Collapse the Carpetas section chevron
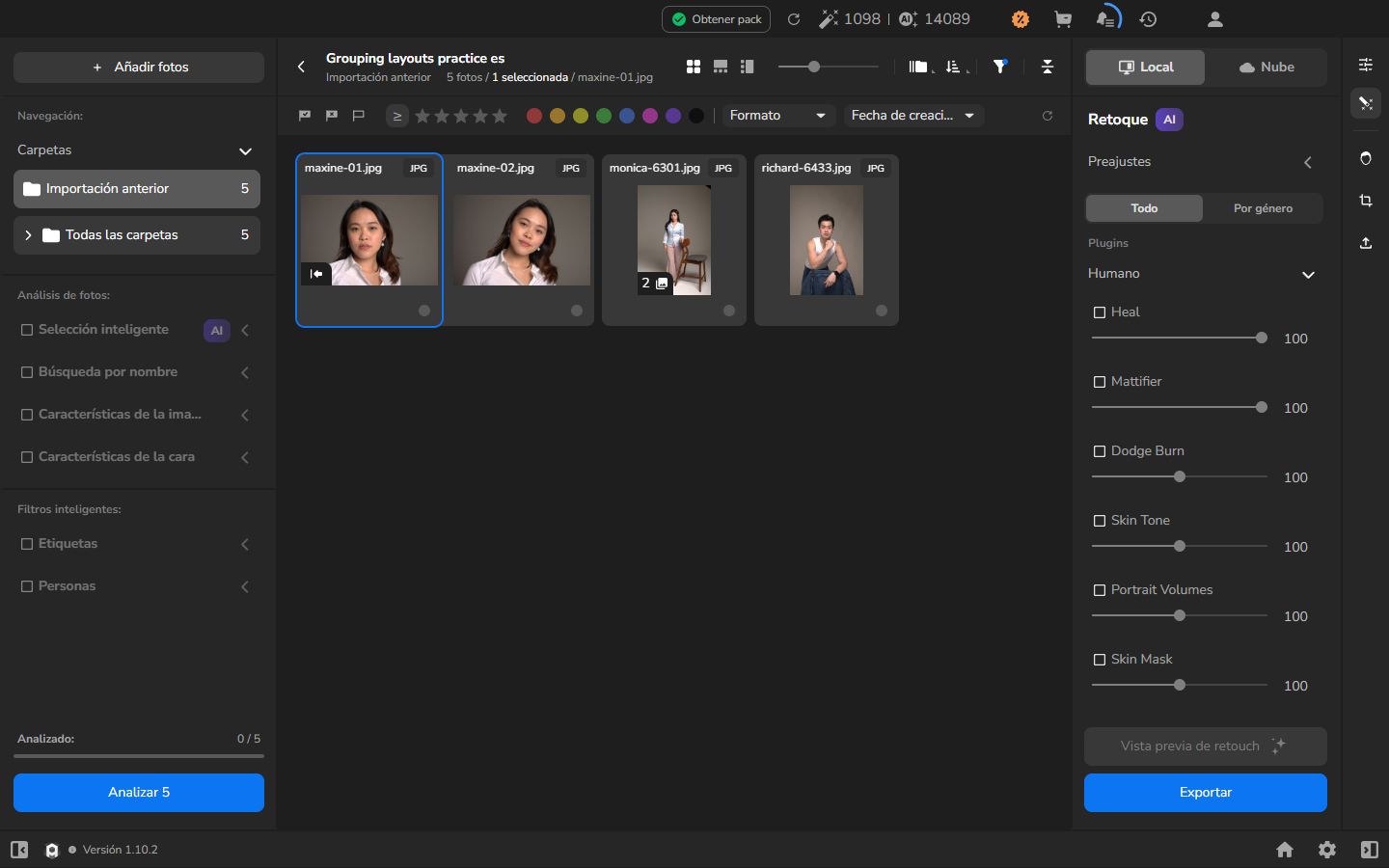Image resolution: width=1389 pixels, height=868 pixels. point(245,150)
